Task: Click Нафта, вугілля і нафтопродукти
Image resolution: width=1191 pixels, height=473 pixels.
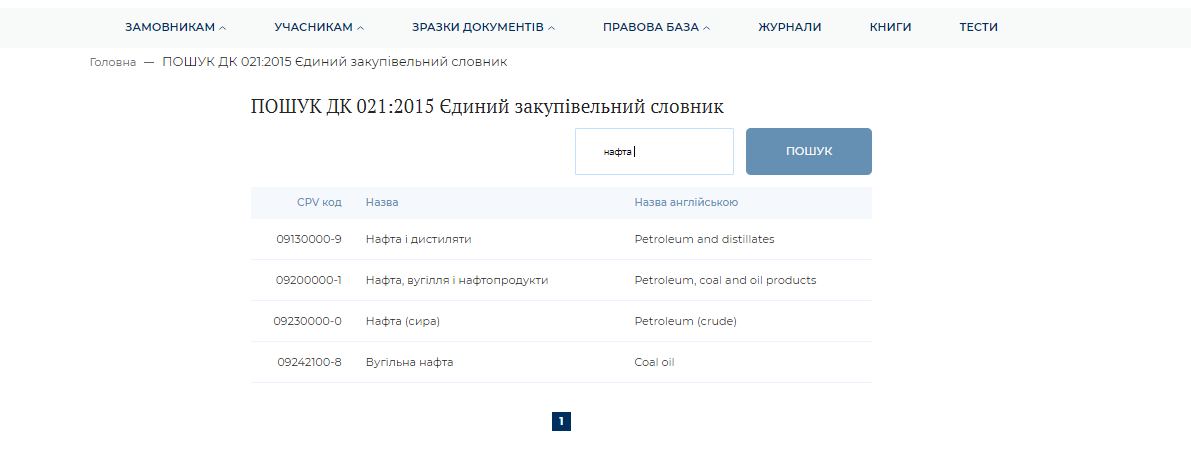Action: click(x=456, y=280)
